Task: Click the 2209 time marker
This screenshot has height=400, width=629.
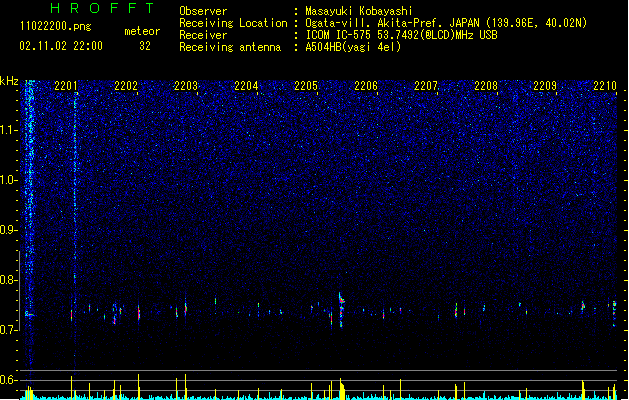Action: (x=545, y=86)
